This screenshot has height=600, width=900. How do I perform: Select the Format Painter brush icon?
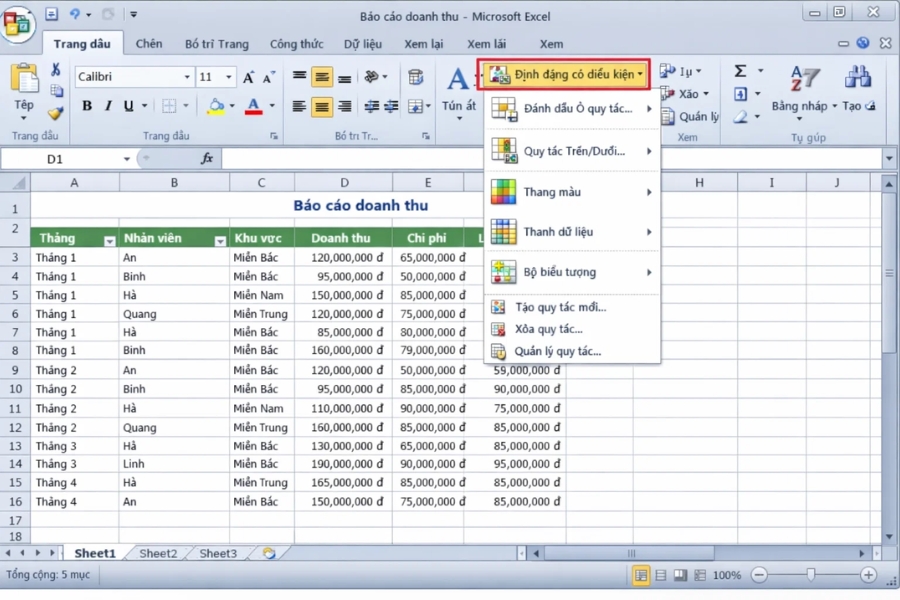(55, 112)
